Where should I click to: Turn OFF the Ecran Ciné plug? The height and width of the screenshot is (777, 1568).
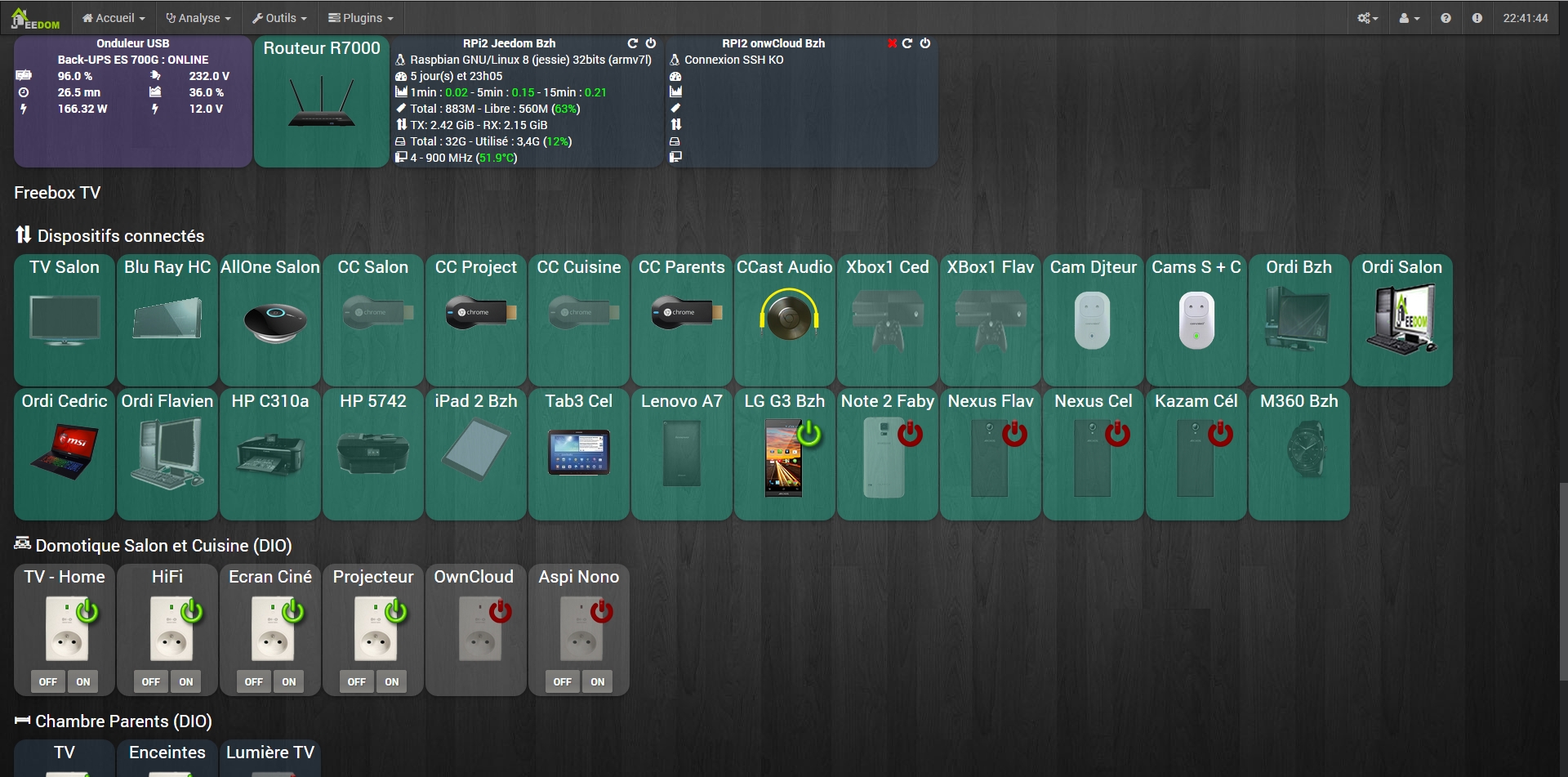click(x=254, y=681)
